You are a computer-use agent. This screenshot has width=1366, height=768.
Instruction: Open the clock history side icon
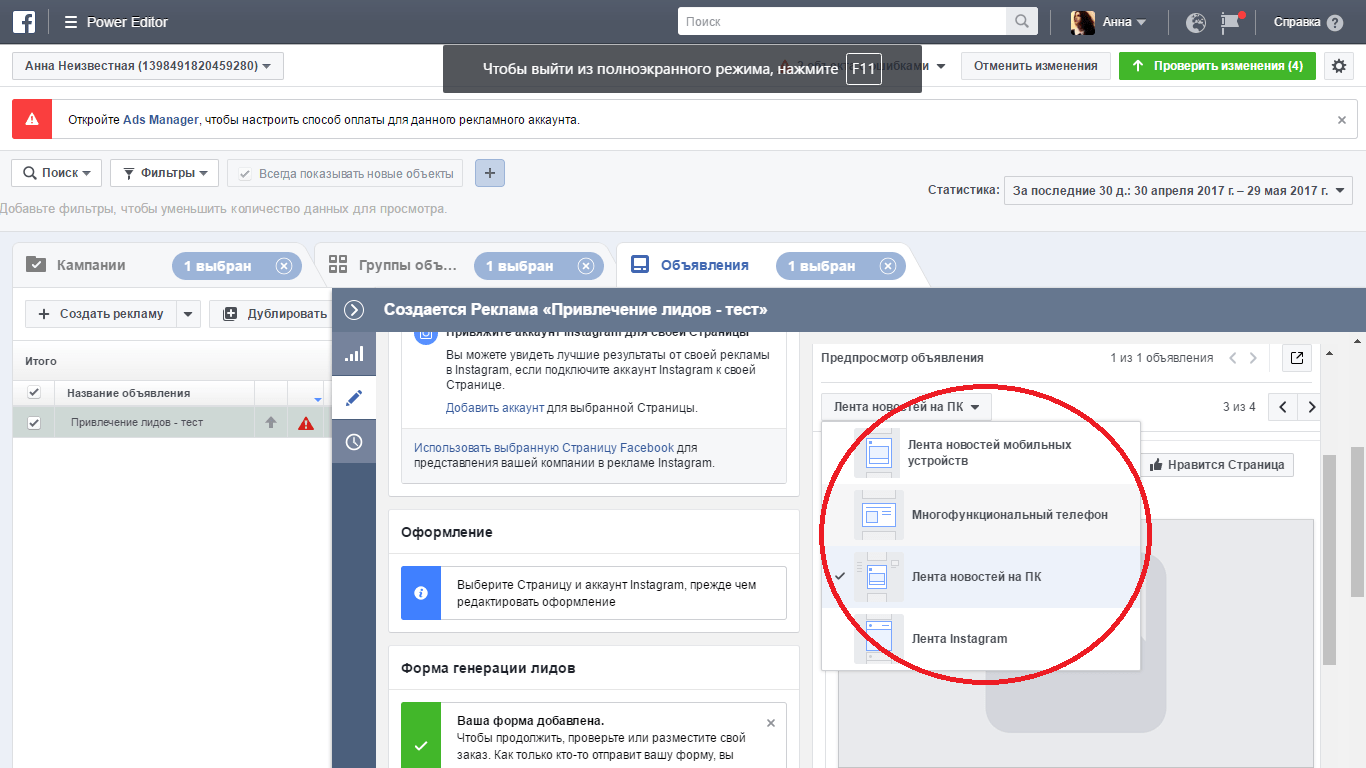pos(354,442)
